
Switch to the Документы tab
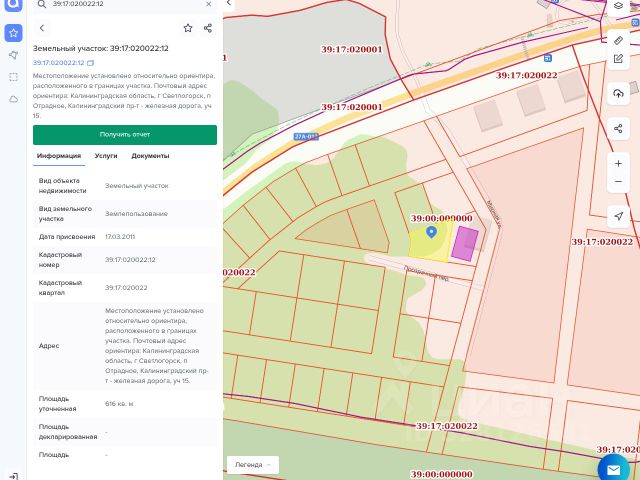pos(150,156)
